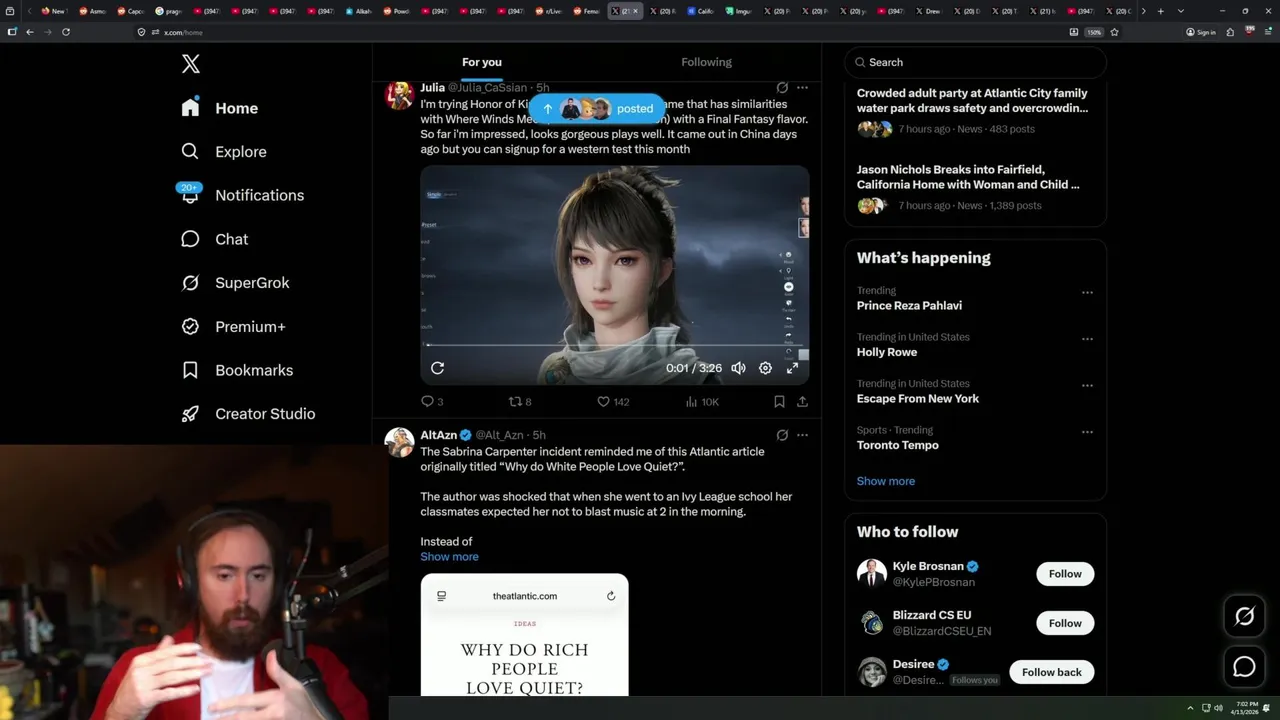
Task: Click Grok icon on AltAzn's post
Action: (x=782, y=435)
